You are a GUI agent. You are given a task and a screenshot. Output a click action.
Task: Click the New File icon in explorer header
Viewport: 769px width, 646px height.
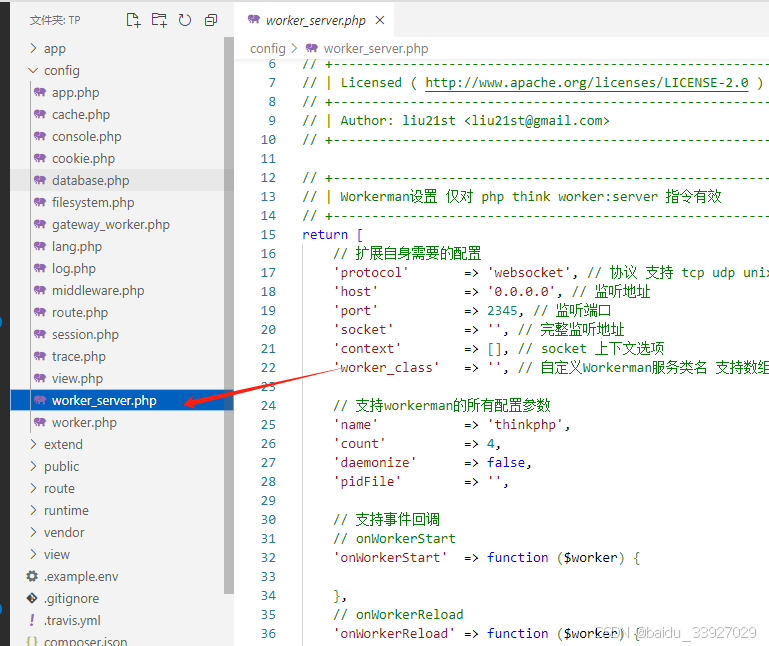tap(133, 20)
